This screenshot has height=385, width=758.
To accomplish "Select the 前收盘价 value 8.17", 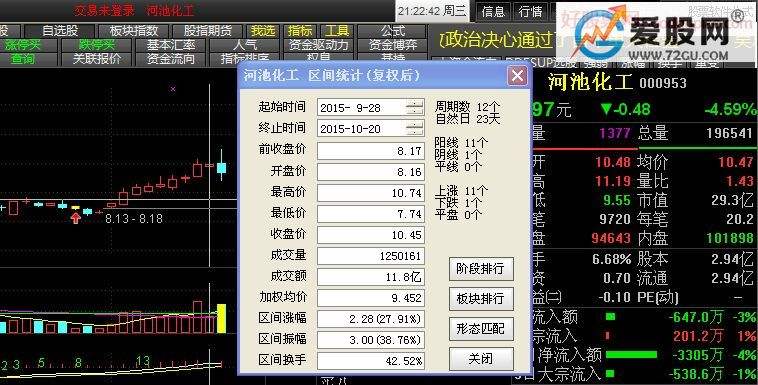I will click(x=371, y=150).
